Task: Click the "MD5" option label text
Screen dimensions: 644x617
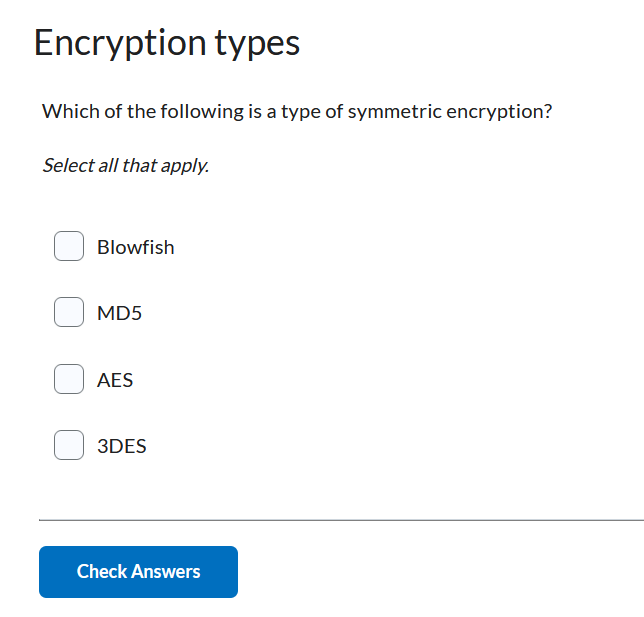Action: tap(119, 313)
